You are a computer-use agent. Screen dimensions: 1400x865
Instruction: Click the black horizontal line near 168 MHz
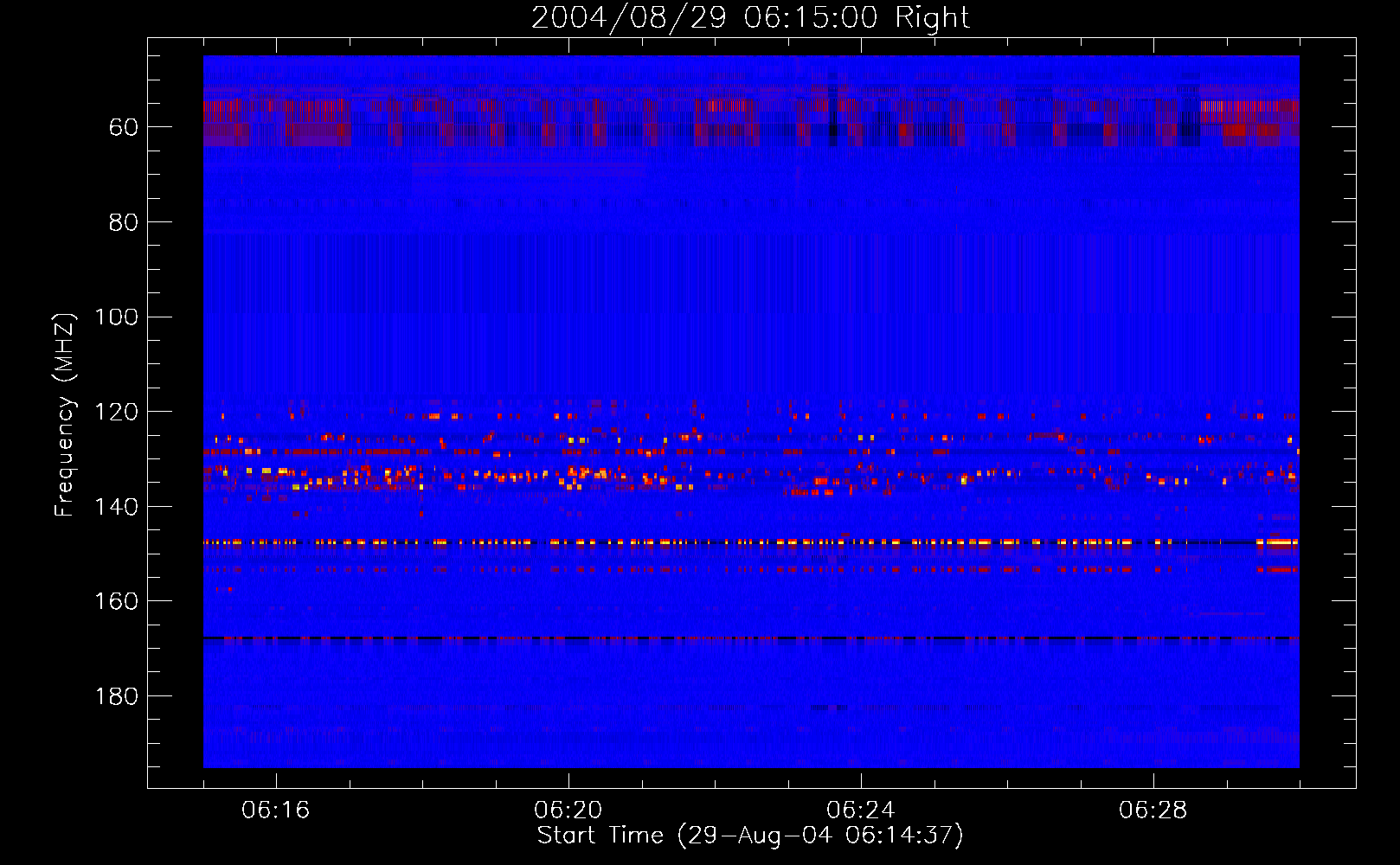[751, 638]
